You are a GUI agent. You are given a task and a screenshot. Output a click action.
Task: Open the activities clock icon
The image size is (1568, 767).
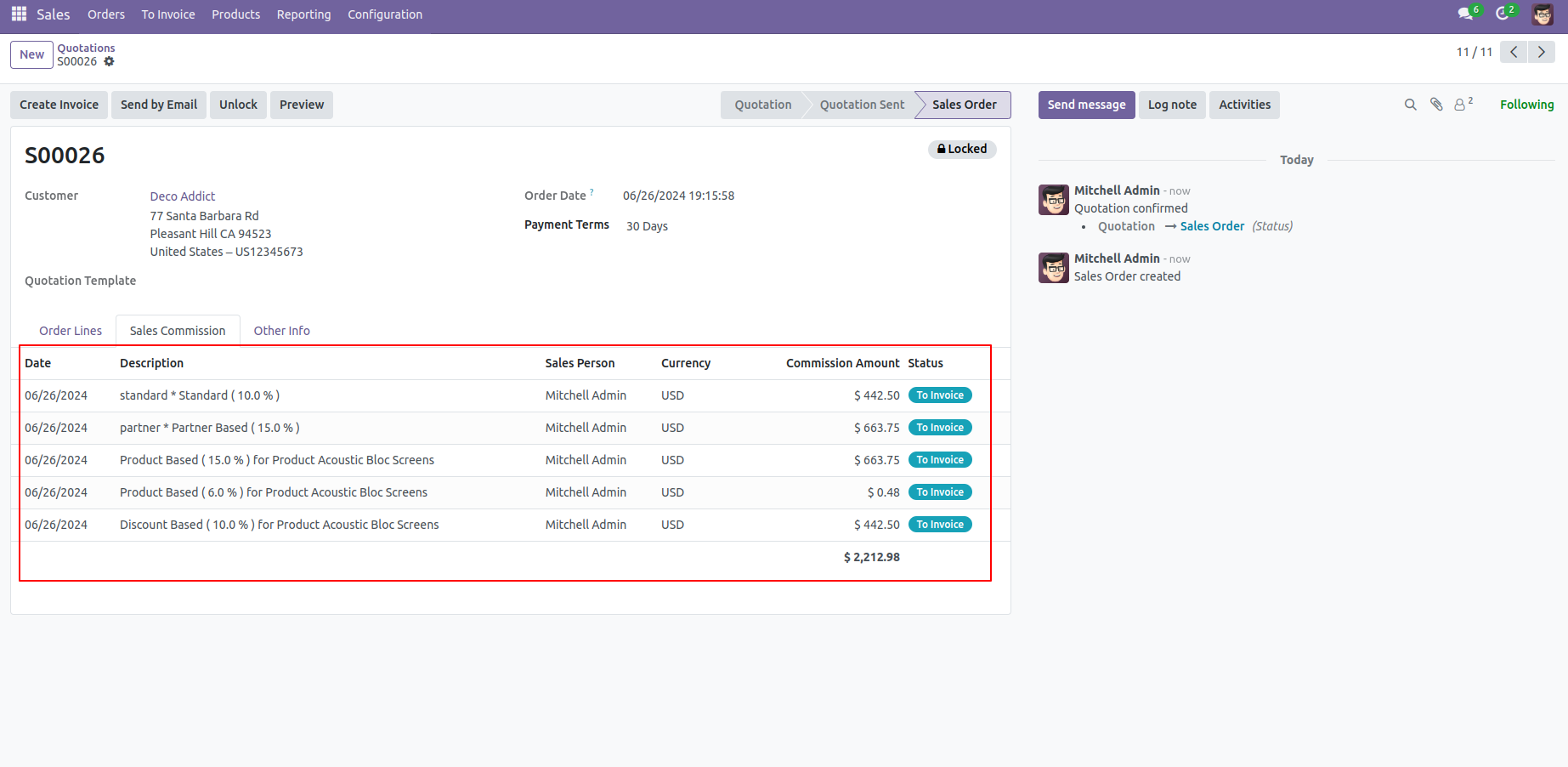(1503, 14)
